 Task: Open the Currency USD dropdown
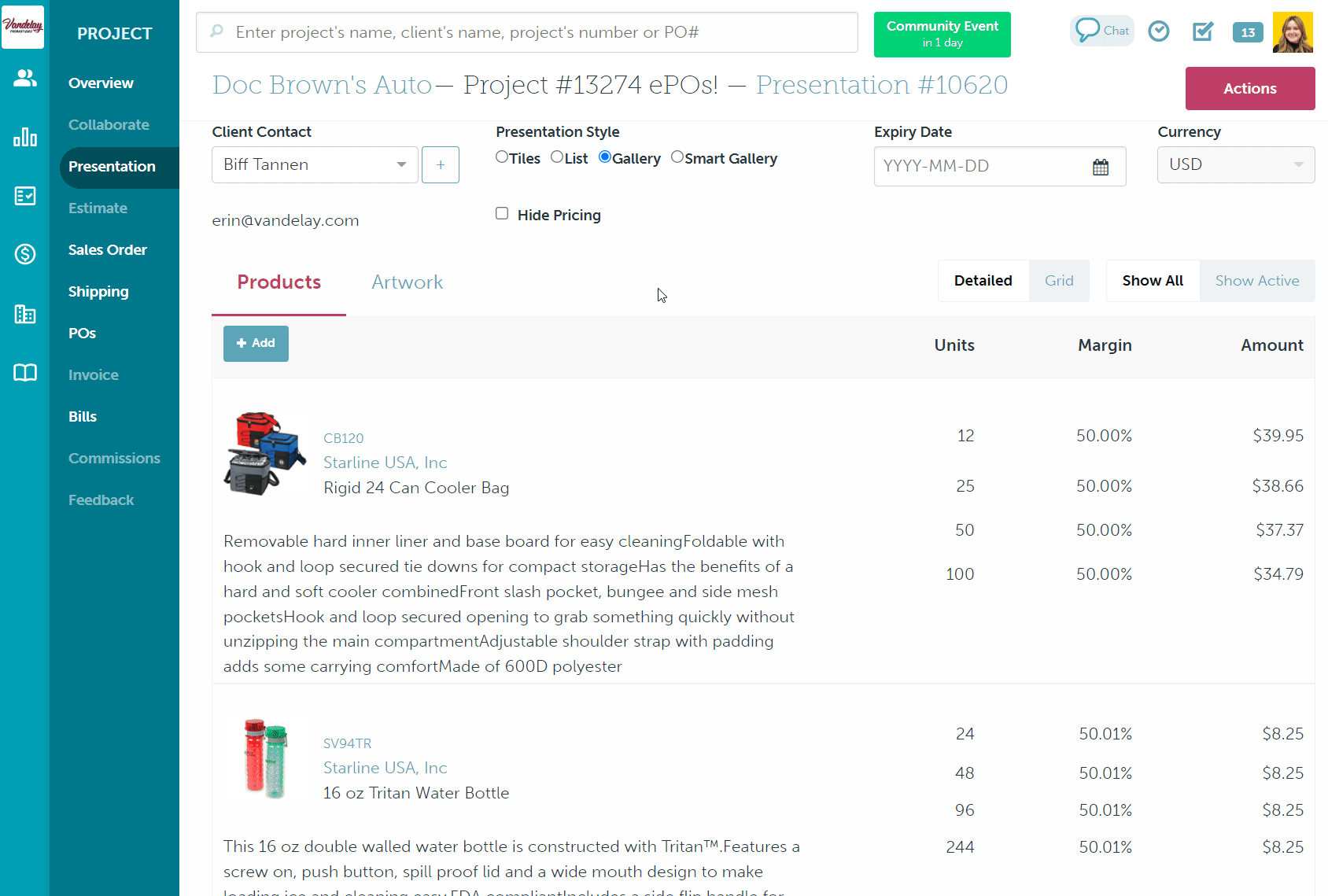[x=1235, y=165]
